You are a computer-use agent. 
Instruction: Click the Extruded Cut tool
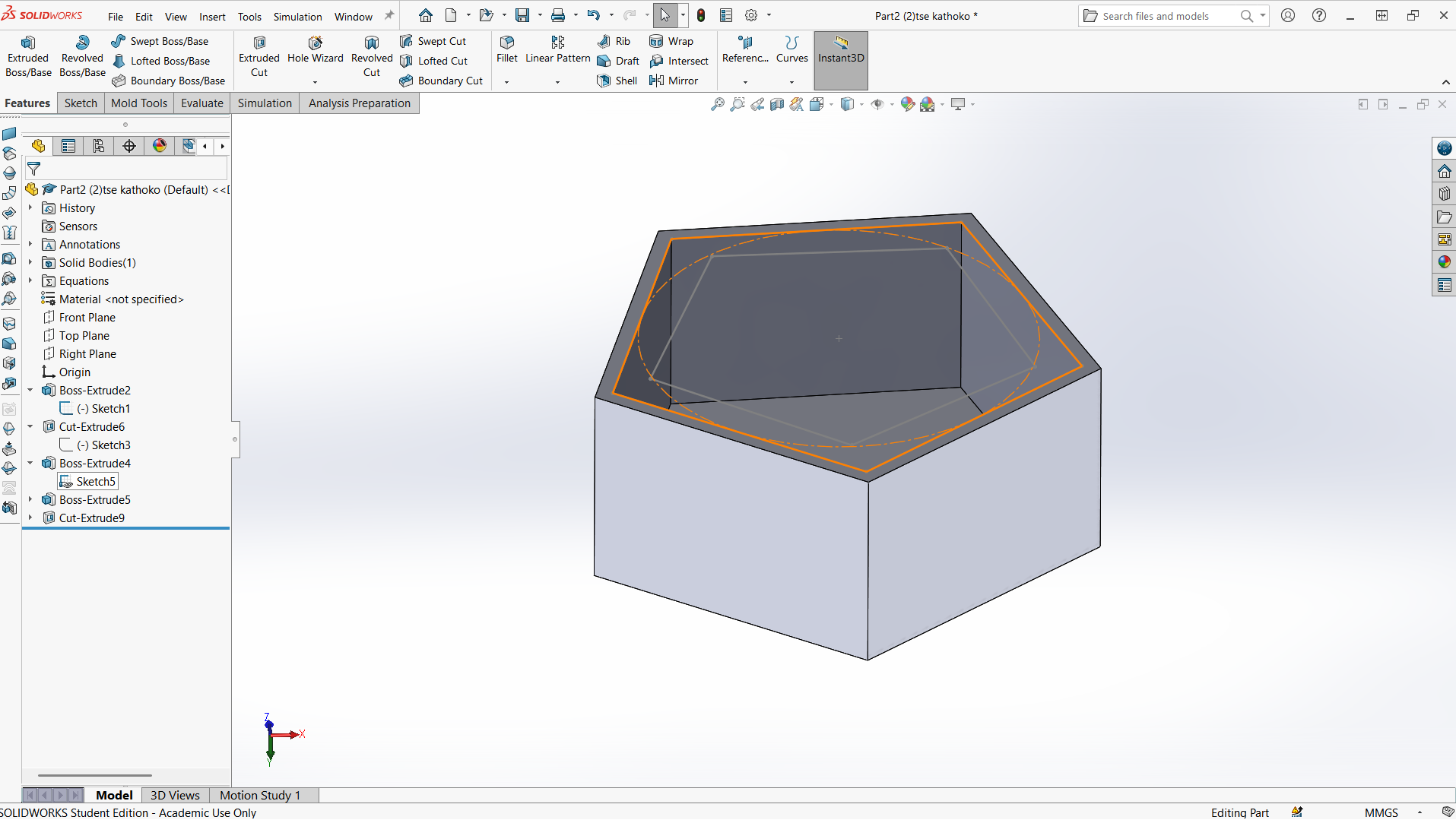[x=259, y=57]
